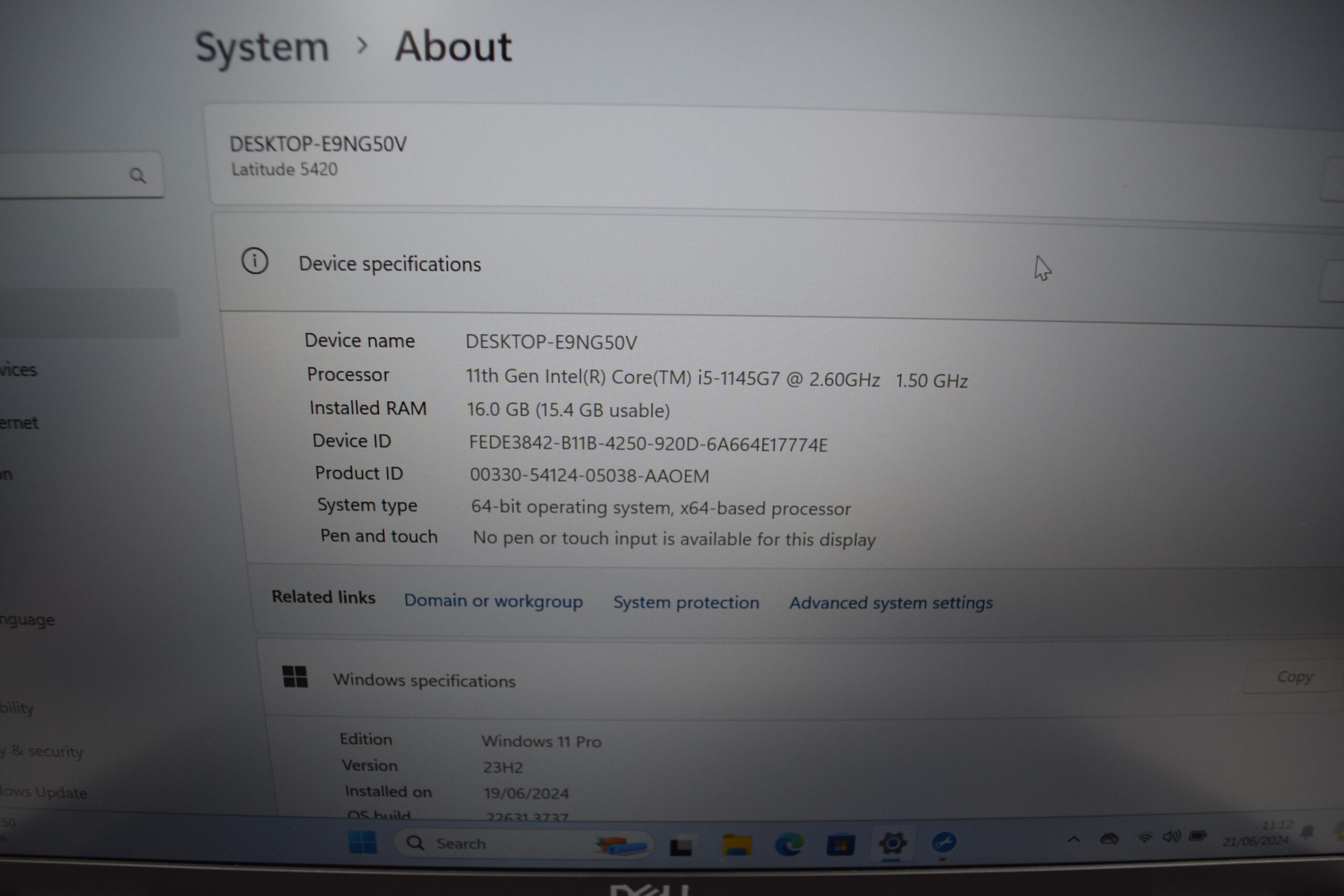Open the Network & internet sidebar item
1344x896 pixels.
(x=19, y=423)
